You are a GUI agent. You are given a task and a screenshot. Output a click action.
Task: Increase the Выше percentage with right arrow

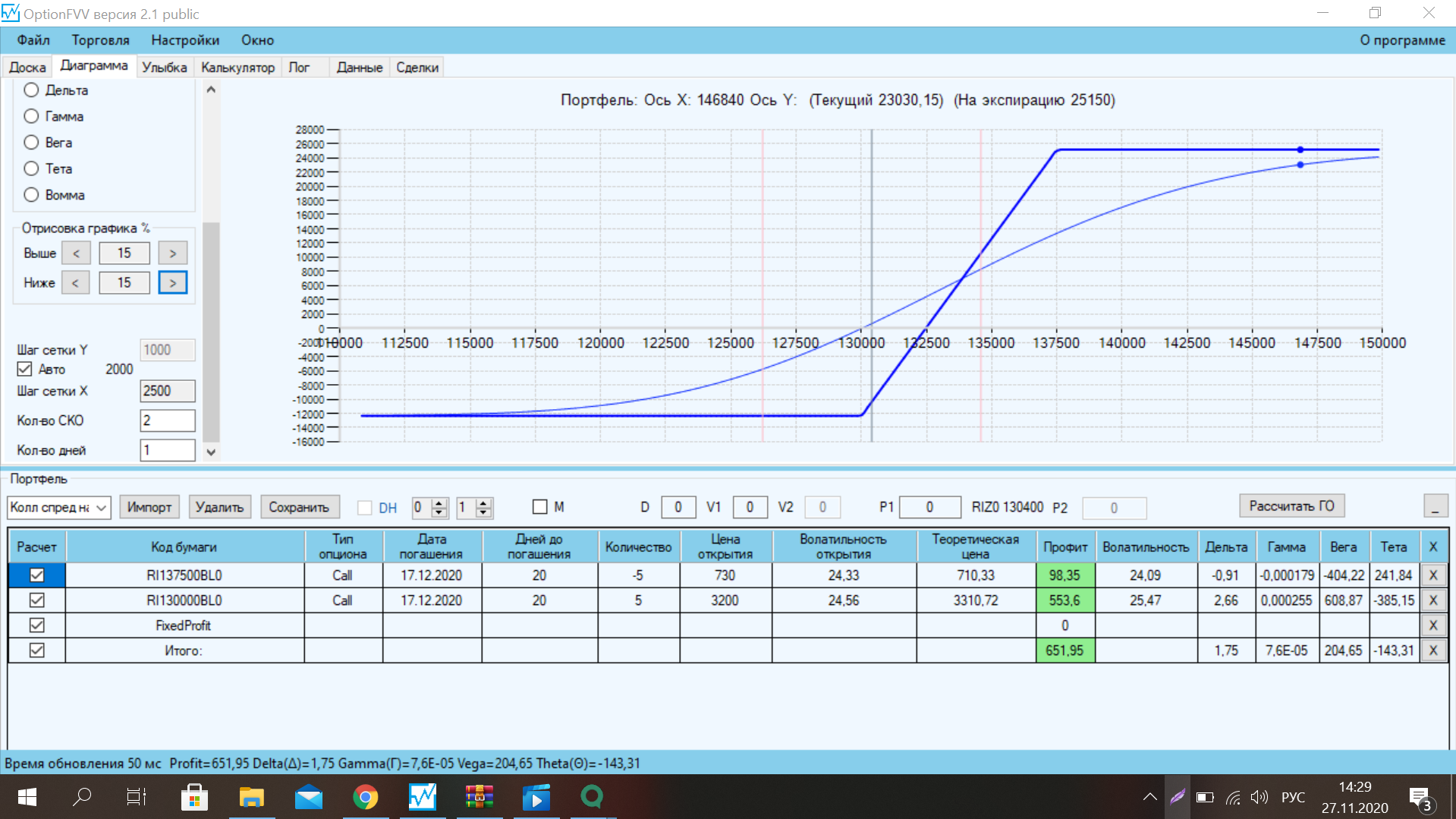[x=173, y=254]
